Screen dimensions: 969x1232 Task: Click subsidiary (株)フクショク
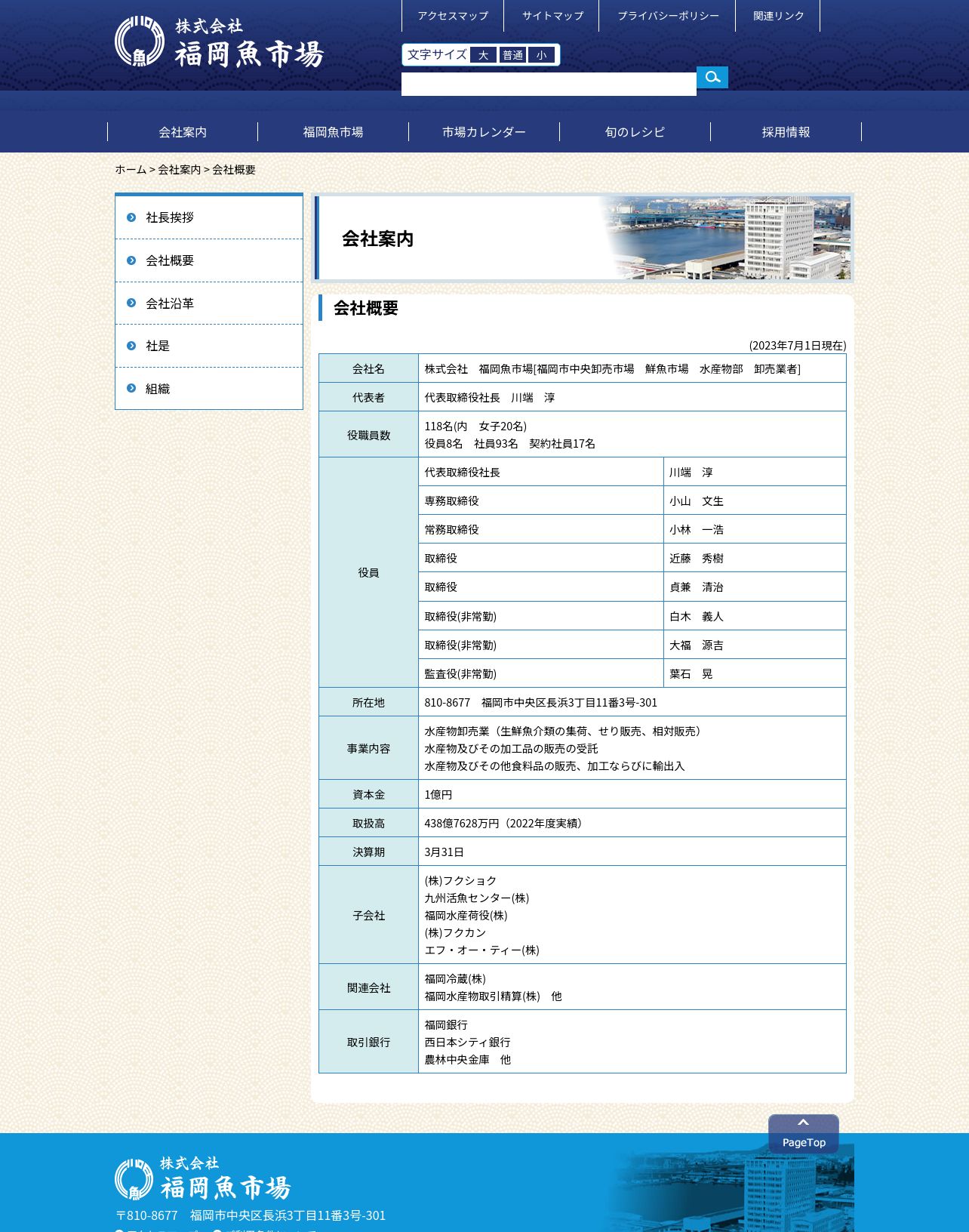coord(460,880)
